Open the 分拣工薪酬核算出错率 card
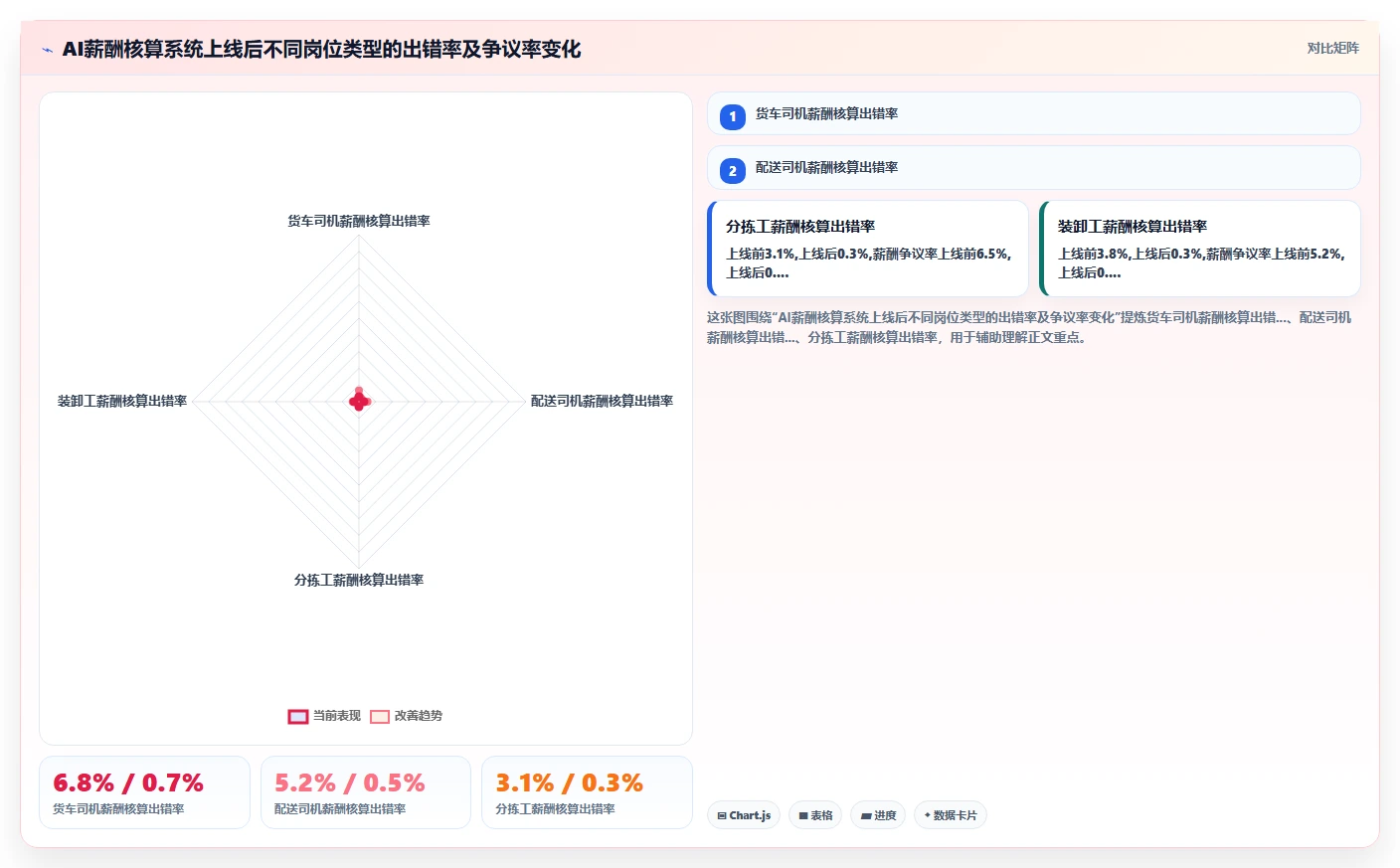This screenshot has height=868, width=1400. (x=867, y=249)
